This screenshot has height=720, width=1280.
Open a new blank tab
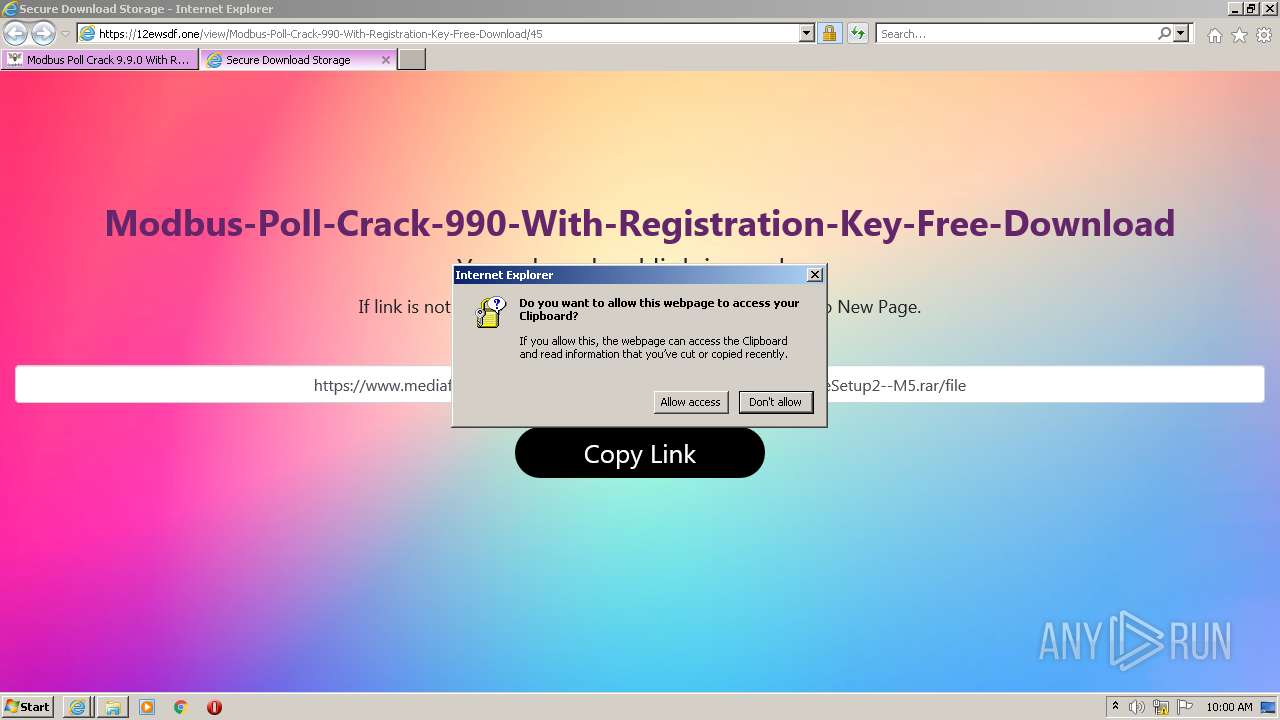click(412, 60)
